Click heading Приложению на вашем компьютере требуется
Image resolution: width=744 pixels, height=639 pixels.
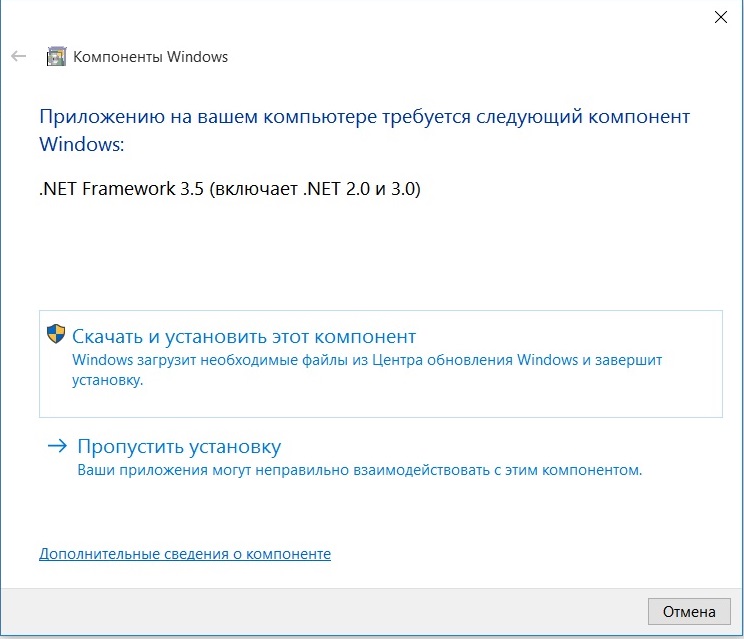364,130
